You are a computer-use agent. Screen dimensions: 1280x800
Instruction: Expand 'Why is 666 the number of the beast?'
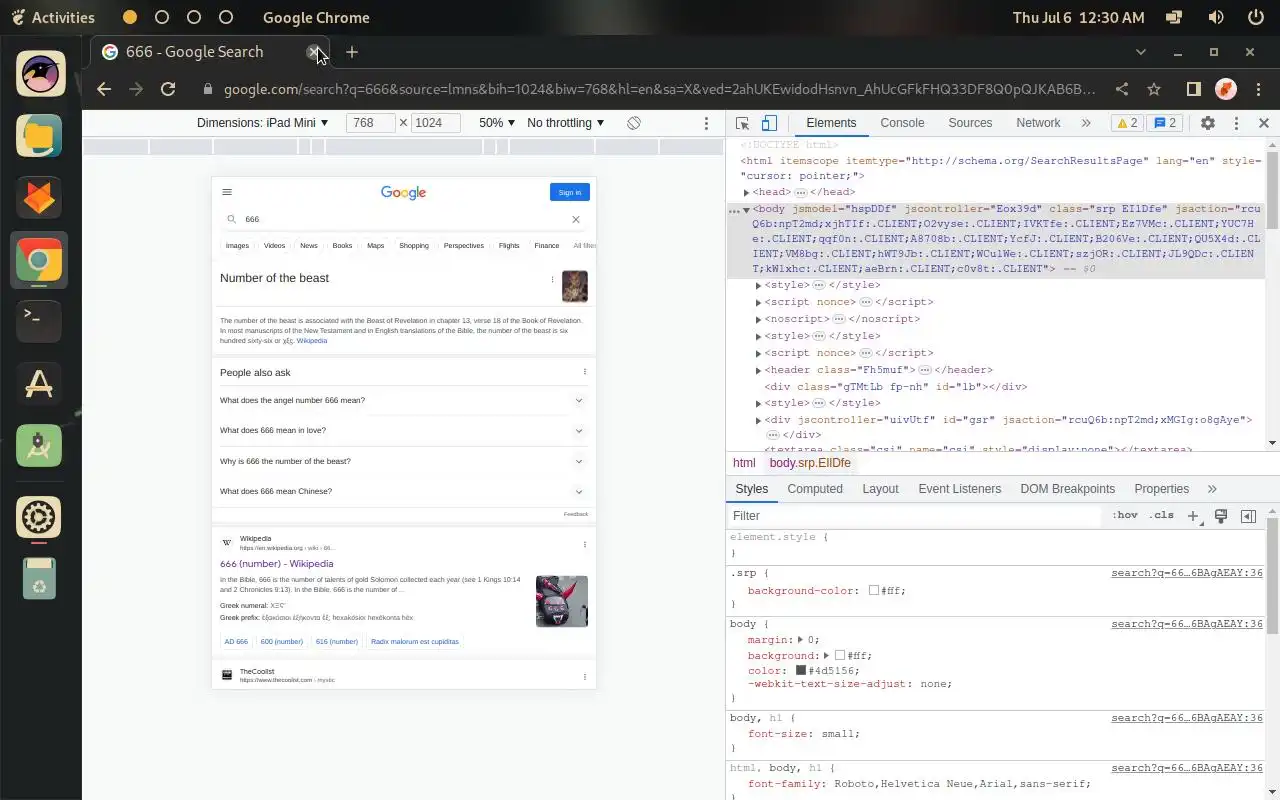tap(402, 461)
